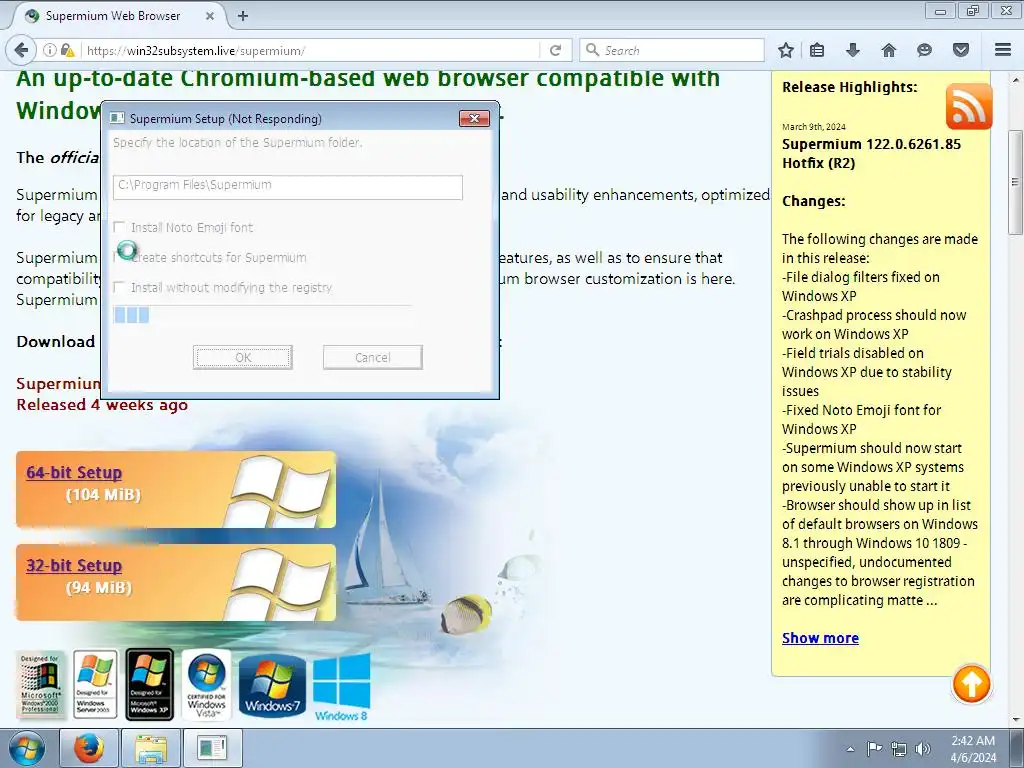Bookmark this page with the star icon
This screenshot has height=768, width=1024.
click(x=786, y=50)
